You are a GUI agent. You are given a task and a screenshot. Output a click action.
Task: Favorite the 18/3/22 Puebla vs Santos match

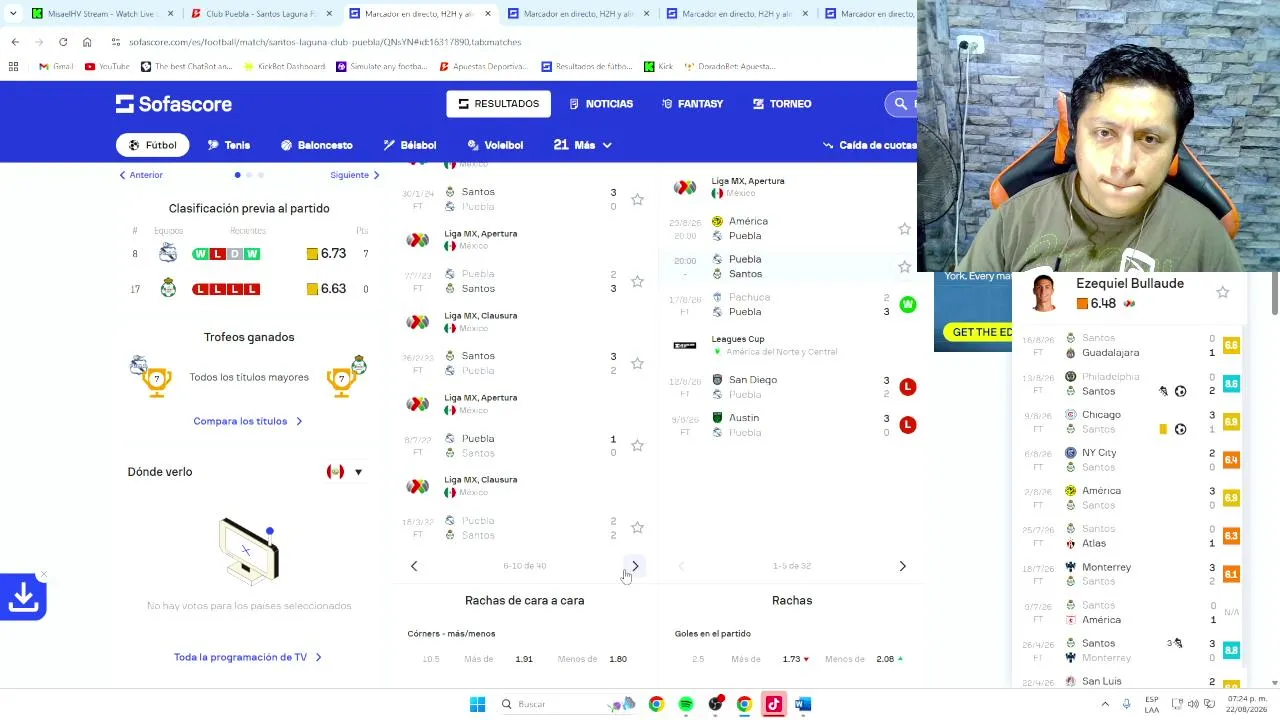coord(637,527)
